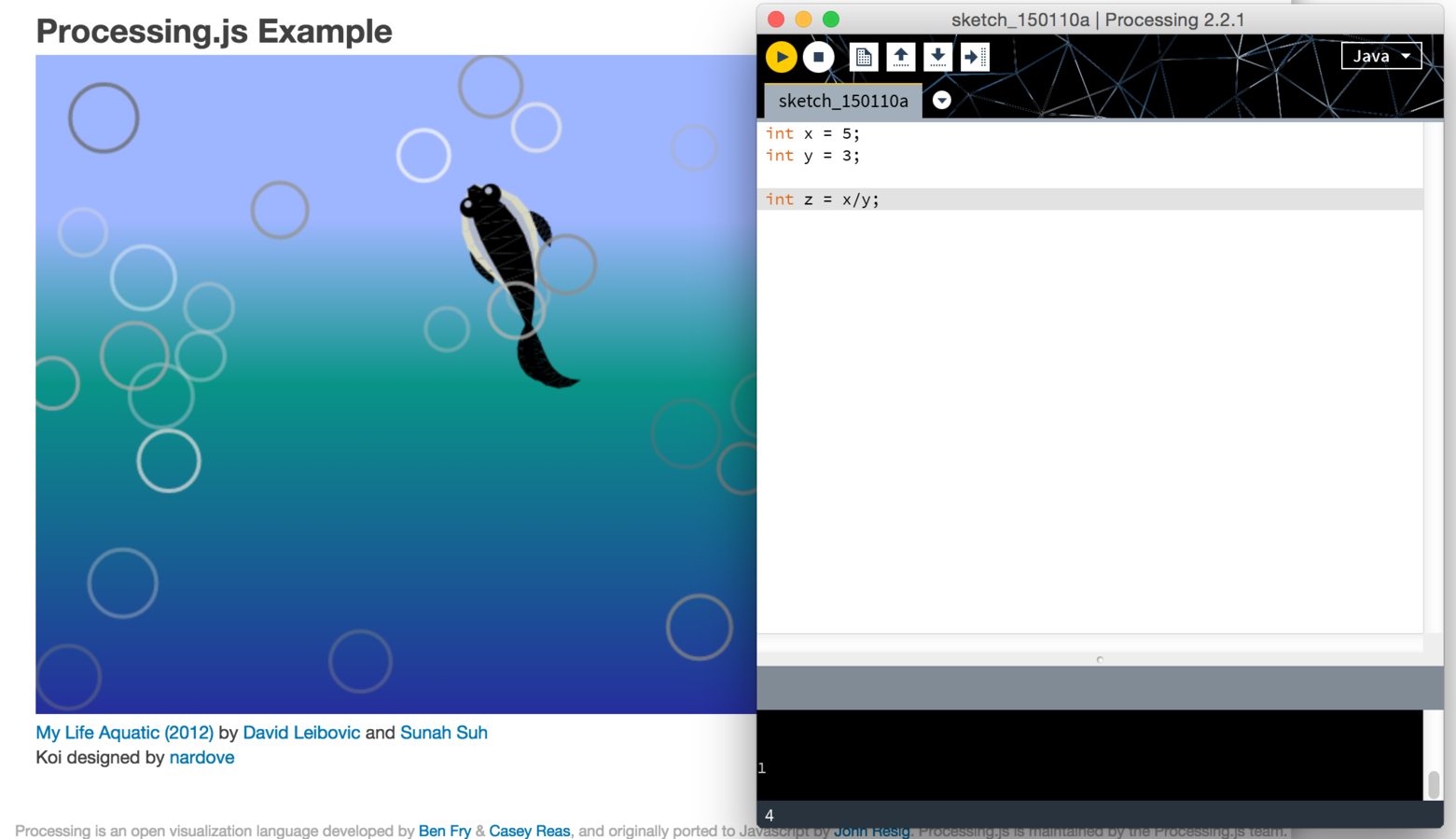This screenshot has height=839, width=1456.
Task: Run the sketch with the Play button
Action: [781, 57]
